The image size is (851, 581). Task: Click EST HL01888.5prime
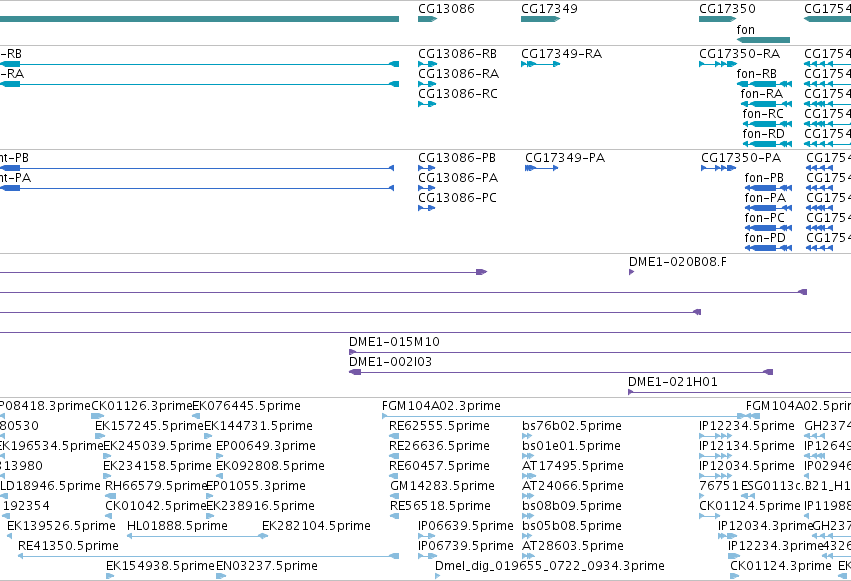177,526
